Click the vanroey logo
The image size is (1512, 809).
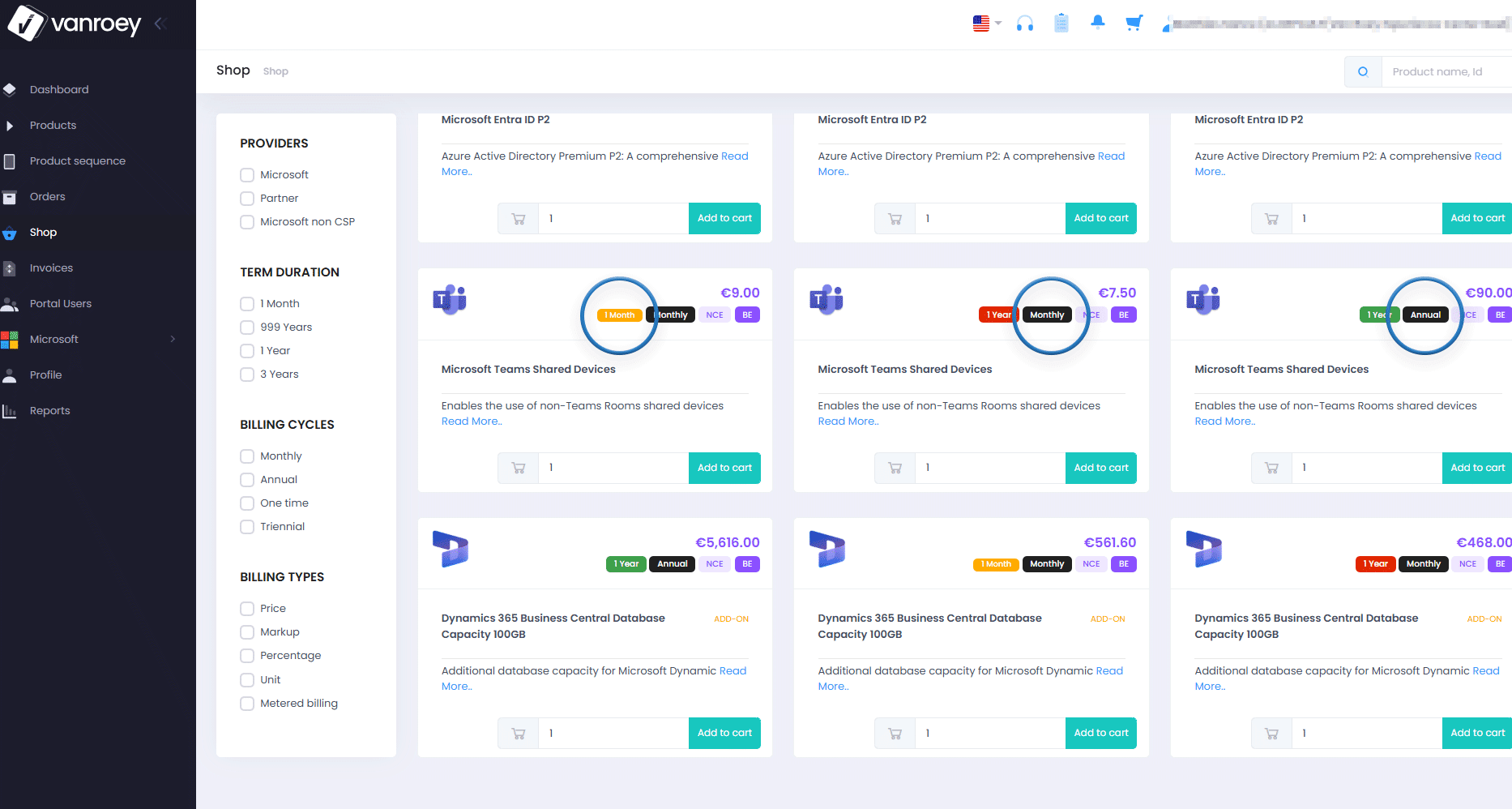tap(75, 24)
